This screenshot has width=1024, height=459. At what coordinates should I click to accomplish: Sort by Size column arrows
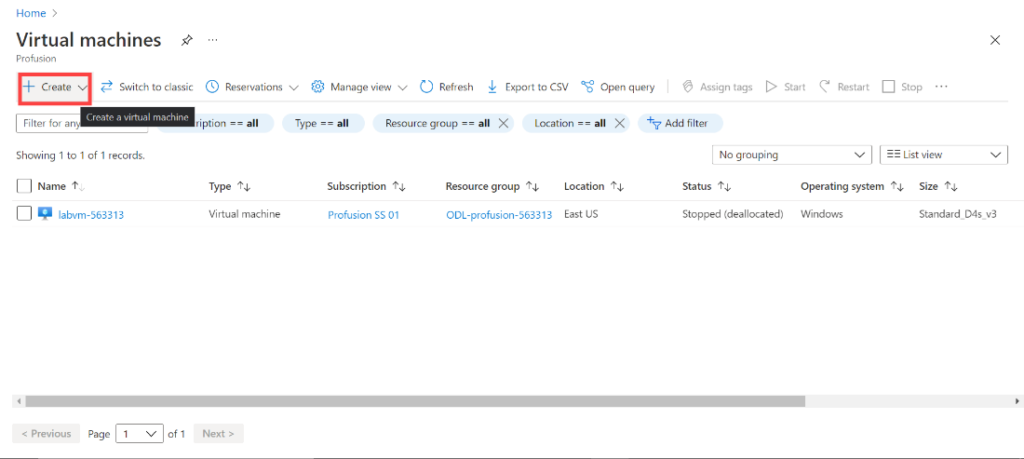[x=951, y=187]
